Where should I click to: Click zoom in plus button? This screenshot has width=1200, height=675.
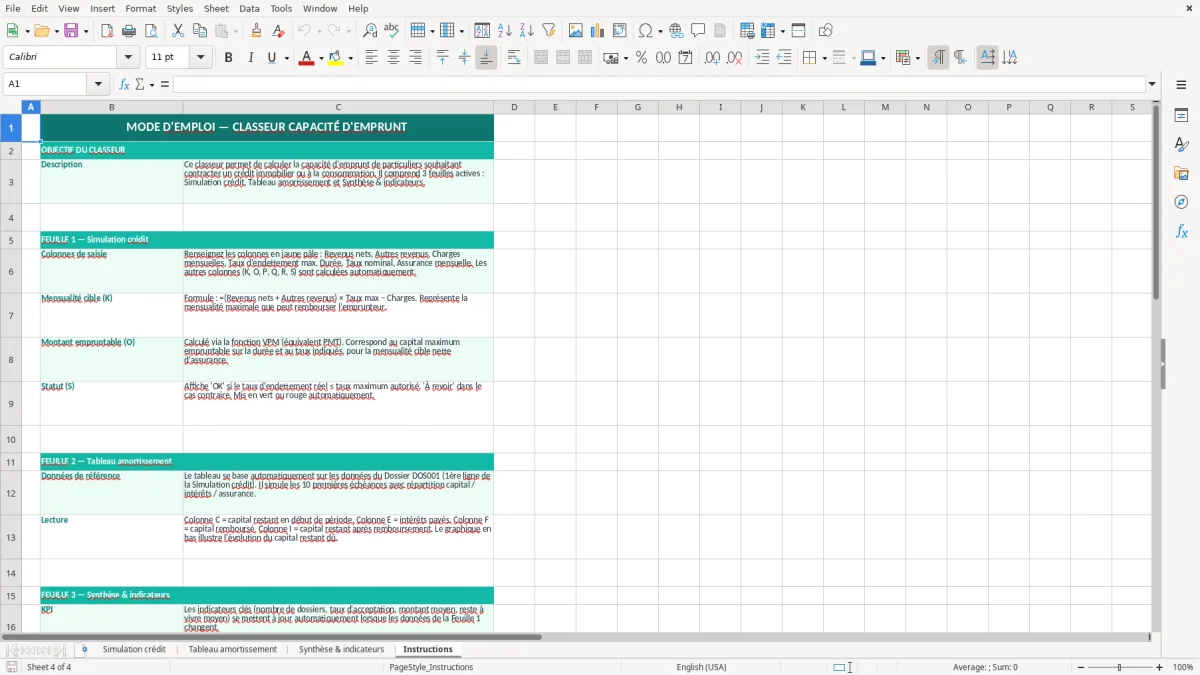[1160, 667]
